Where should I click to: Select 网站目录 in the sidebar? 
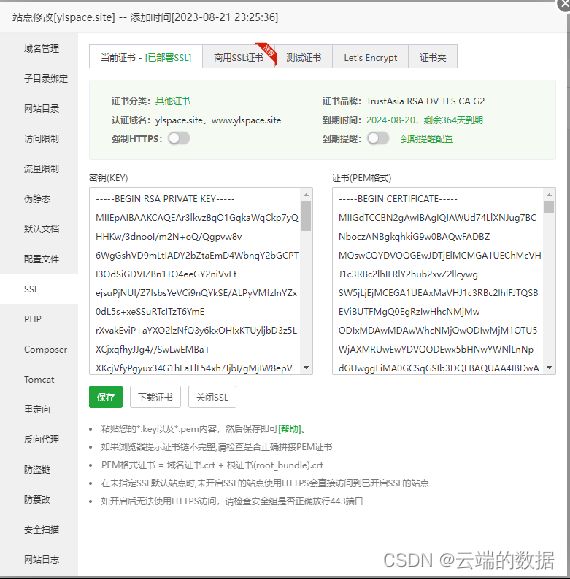pos(41,109)
